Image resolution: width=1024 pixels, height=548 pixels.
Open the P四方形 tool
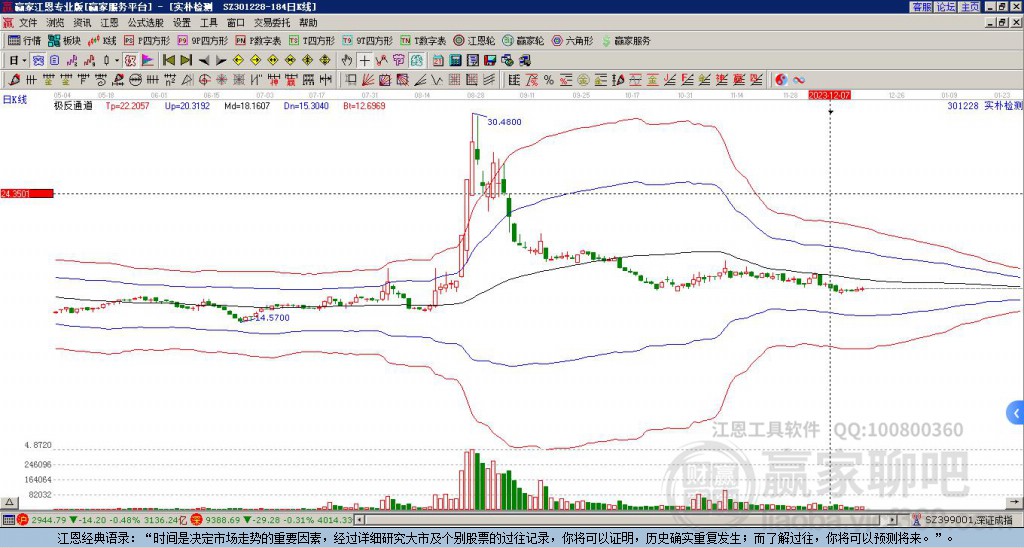pos(147,40)
